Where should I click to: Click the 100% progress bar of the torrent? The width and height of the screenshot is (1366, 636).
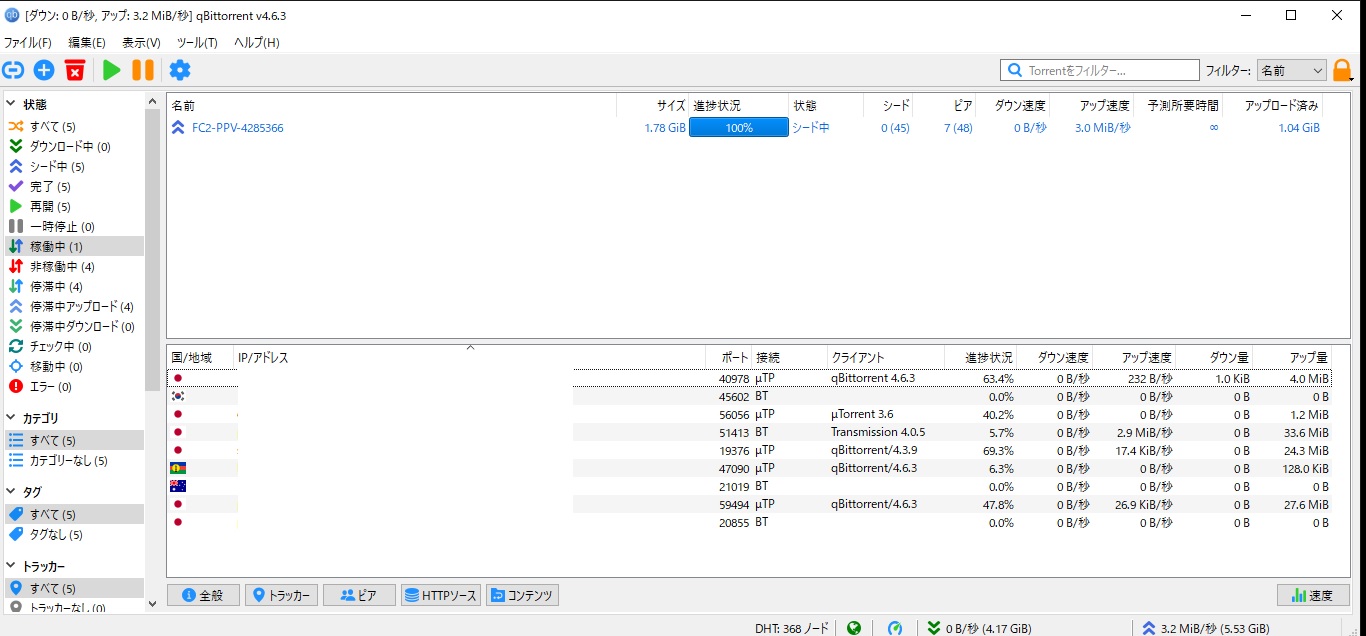point(738,128)
